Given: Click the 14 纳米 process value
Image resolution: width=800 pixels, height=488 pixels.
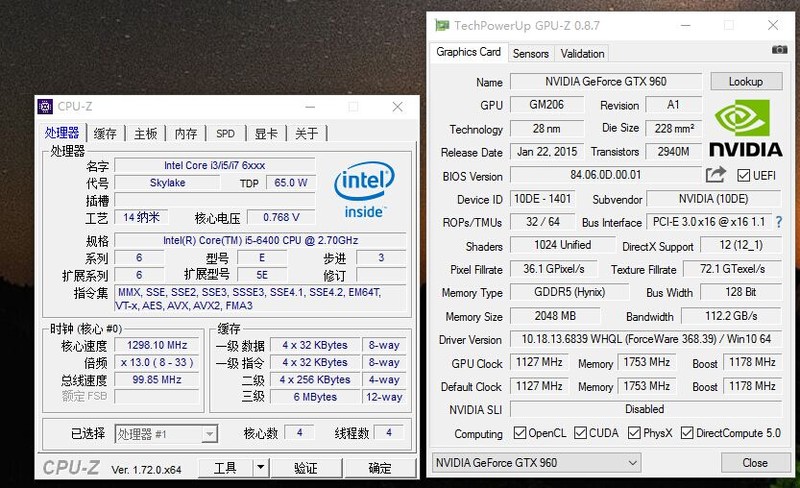Looking at the screenshot, I should point(141,217).
